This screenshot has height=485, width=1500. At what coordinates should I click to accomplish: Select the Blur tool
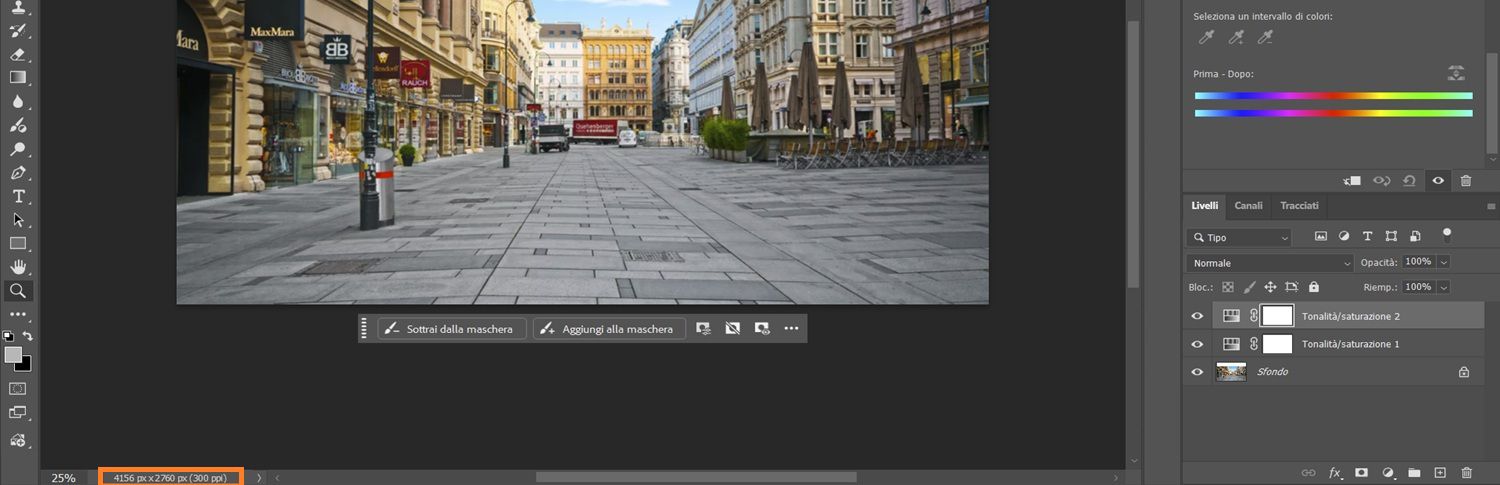click(18, 101)
